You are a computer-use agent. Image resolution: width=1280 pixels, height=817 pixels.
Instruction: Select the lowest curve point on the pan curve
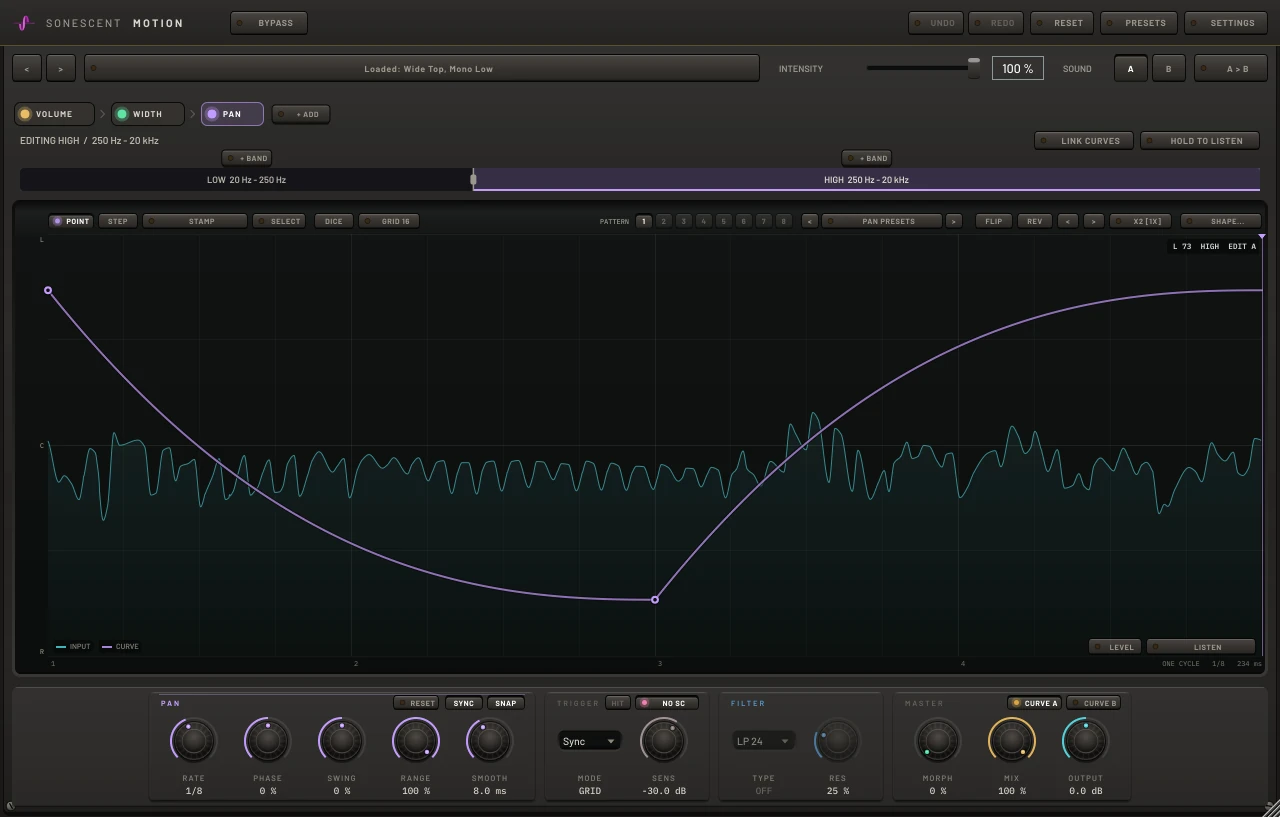pyautogui.click(x=655, y=600)
